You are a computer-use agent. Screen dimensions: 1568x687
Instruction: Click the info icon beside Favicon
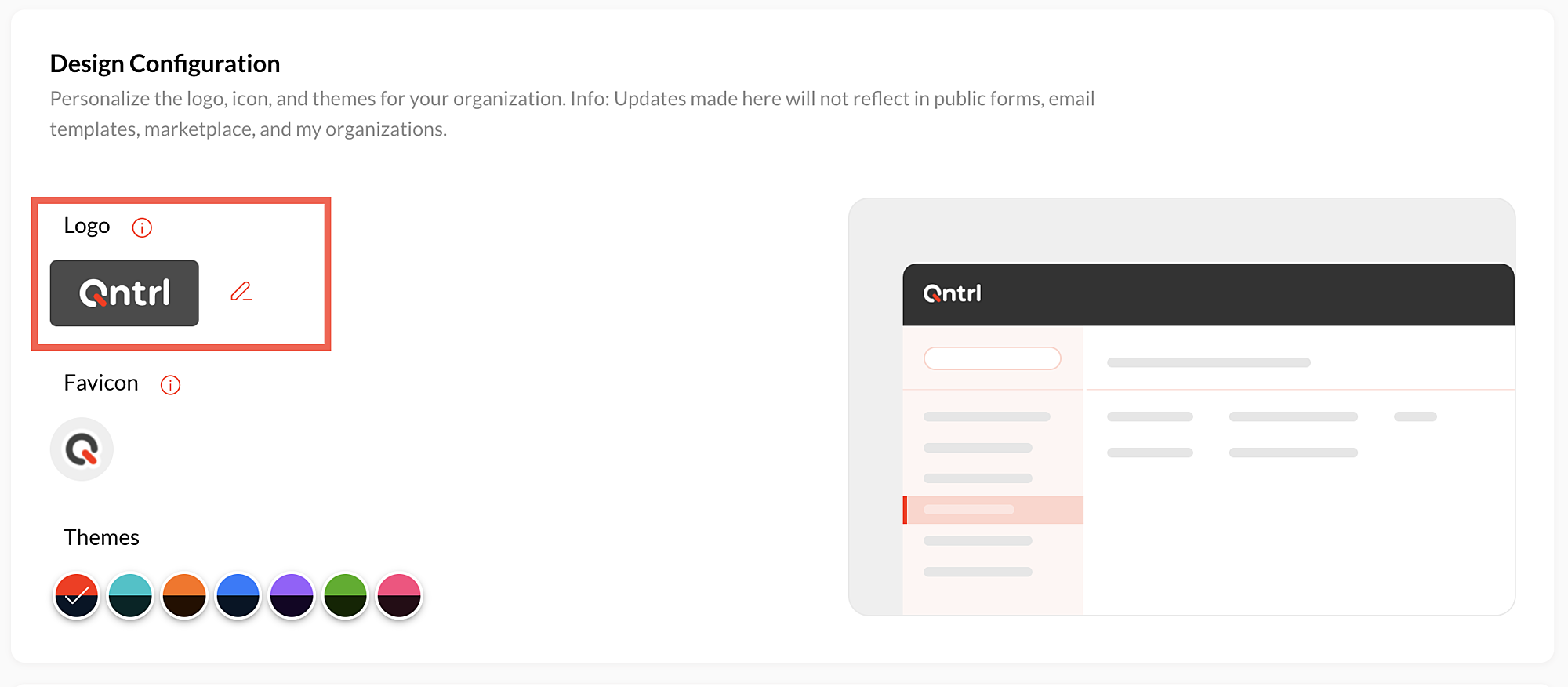pos(170,385)
